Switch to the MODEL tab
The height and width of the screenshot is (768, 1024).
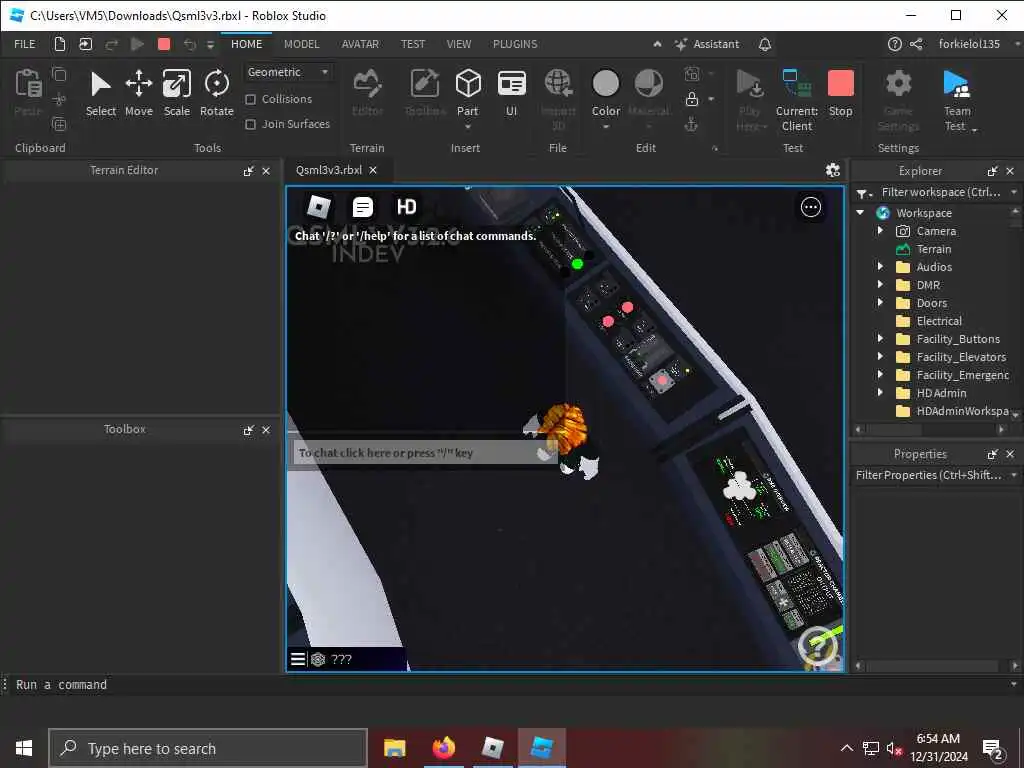click(301, 44)
